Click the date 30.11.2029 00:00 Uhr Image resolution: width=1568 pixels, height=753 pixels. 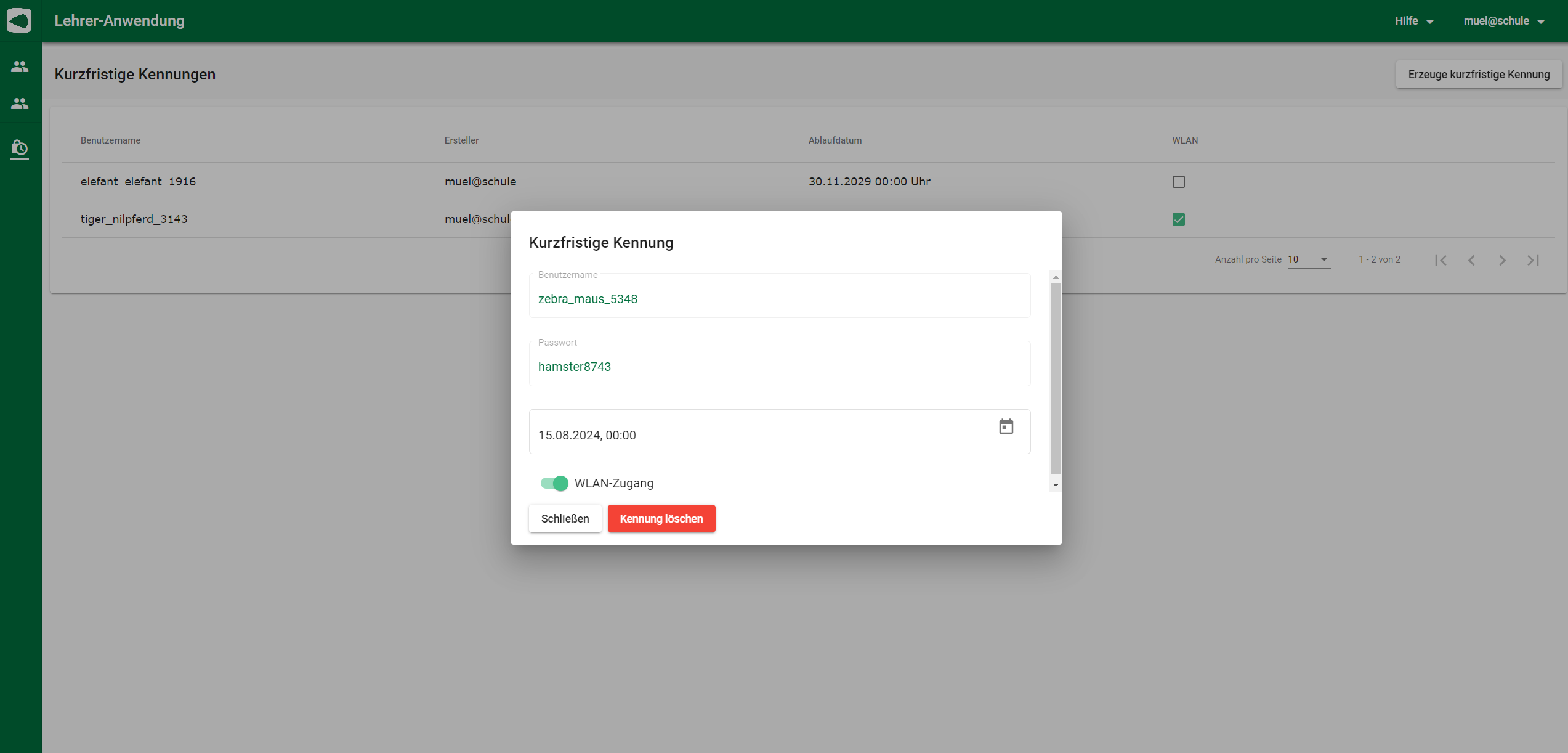869,182
